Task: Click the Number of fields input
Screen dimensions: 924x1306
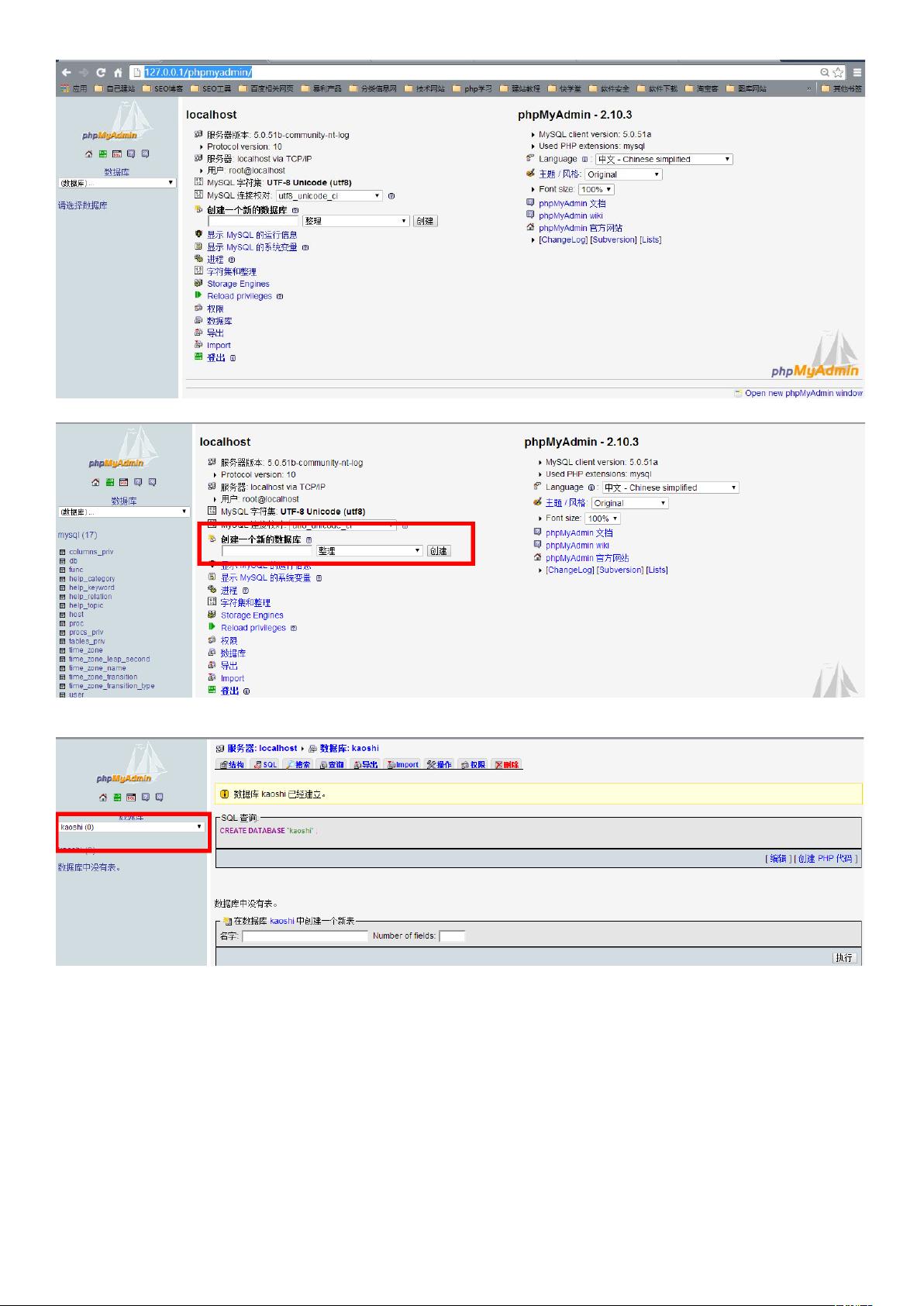Action: [x=452, y=936]
